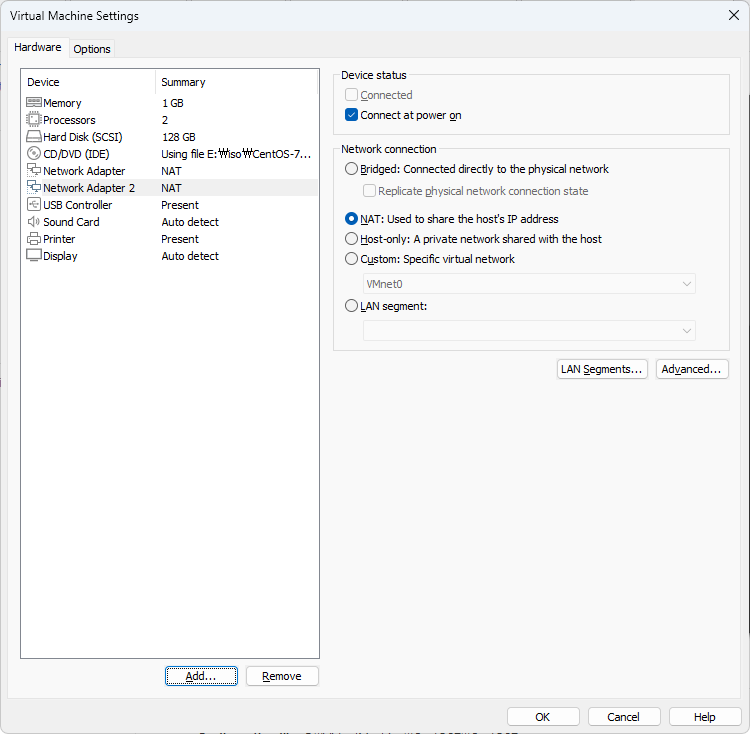
Task: Click the CD/DVD (IDE) disc icon
Action: (33, 153)
